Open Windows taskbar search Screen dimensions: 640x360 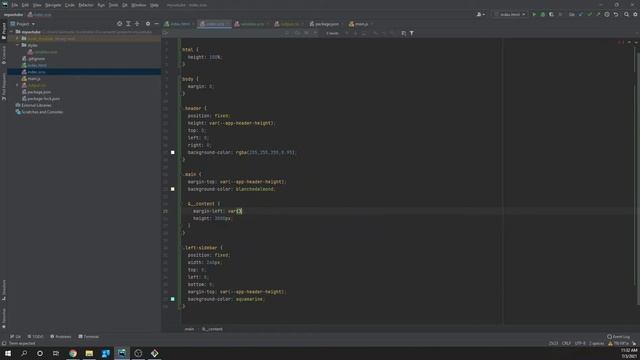[24, 353]
